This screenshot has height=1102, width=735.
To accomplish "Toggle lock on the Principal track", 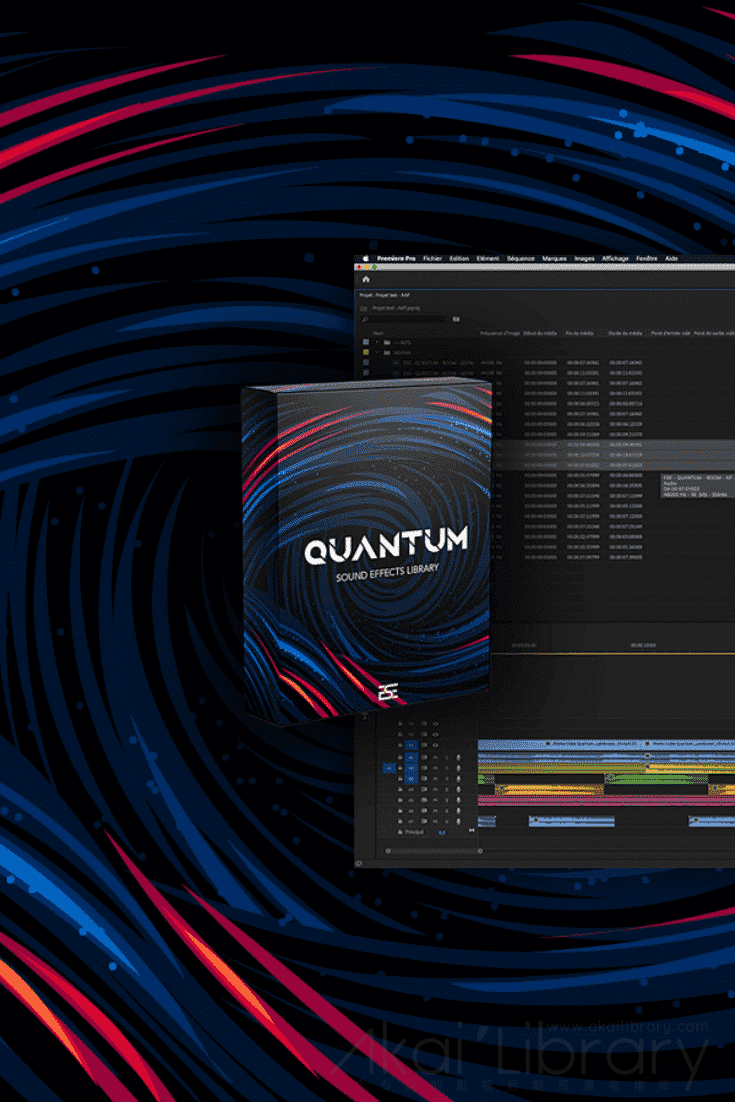I will click(x=400, y=832).
